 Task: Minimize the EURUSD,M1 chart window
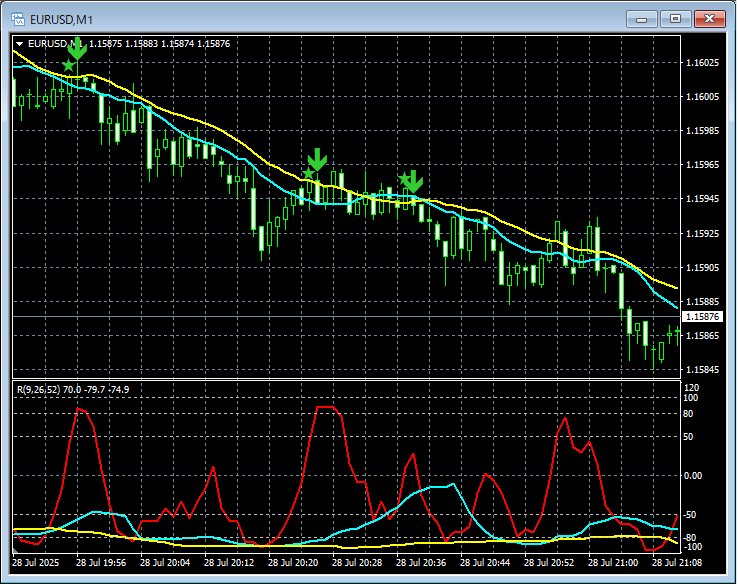pos(642,19)
